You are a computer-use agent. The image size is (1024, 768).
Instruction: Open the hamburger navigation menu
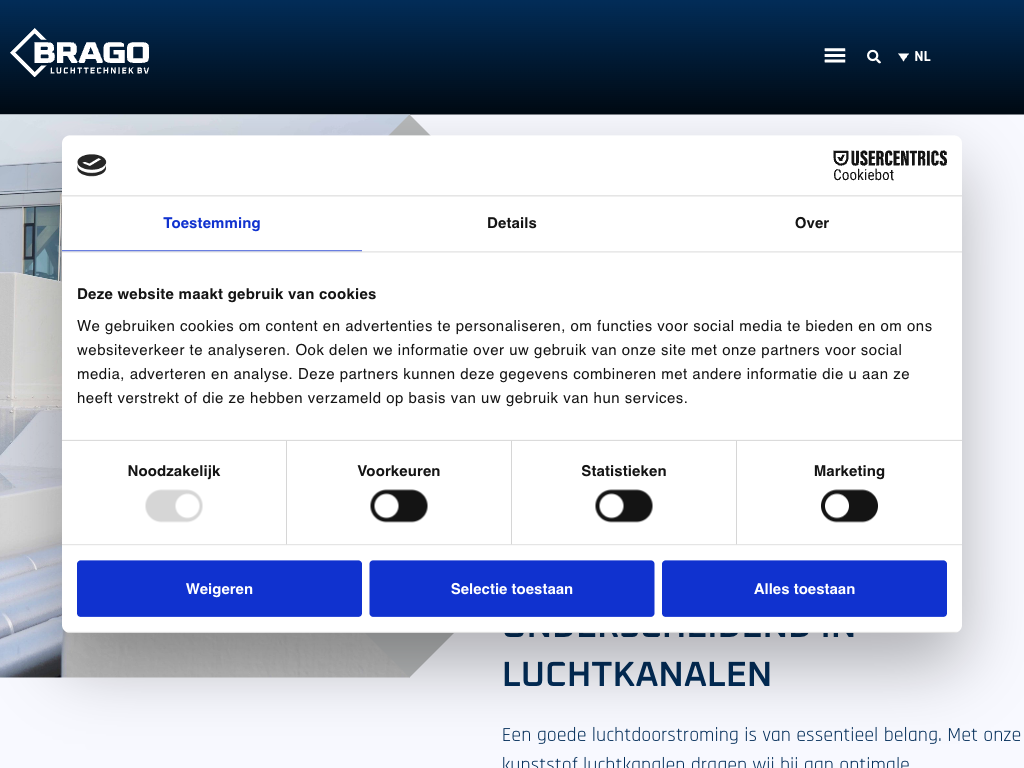pos(835,56)
